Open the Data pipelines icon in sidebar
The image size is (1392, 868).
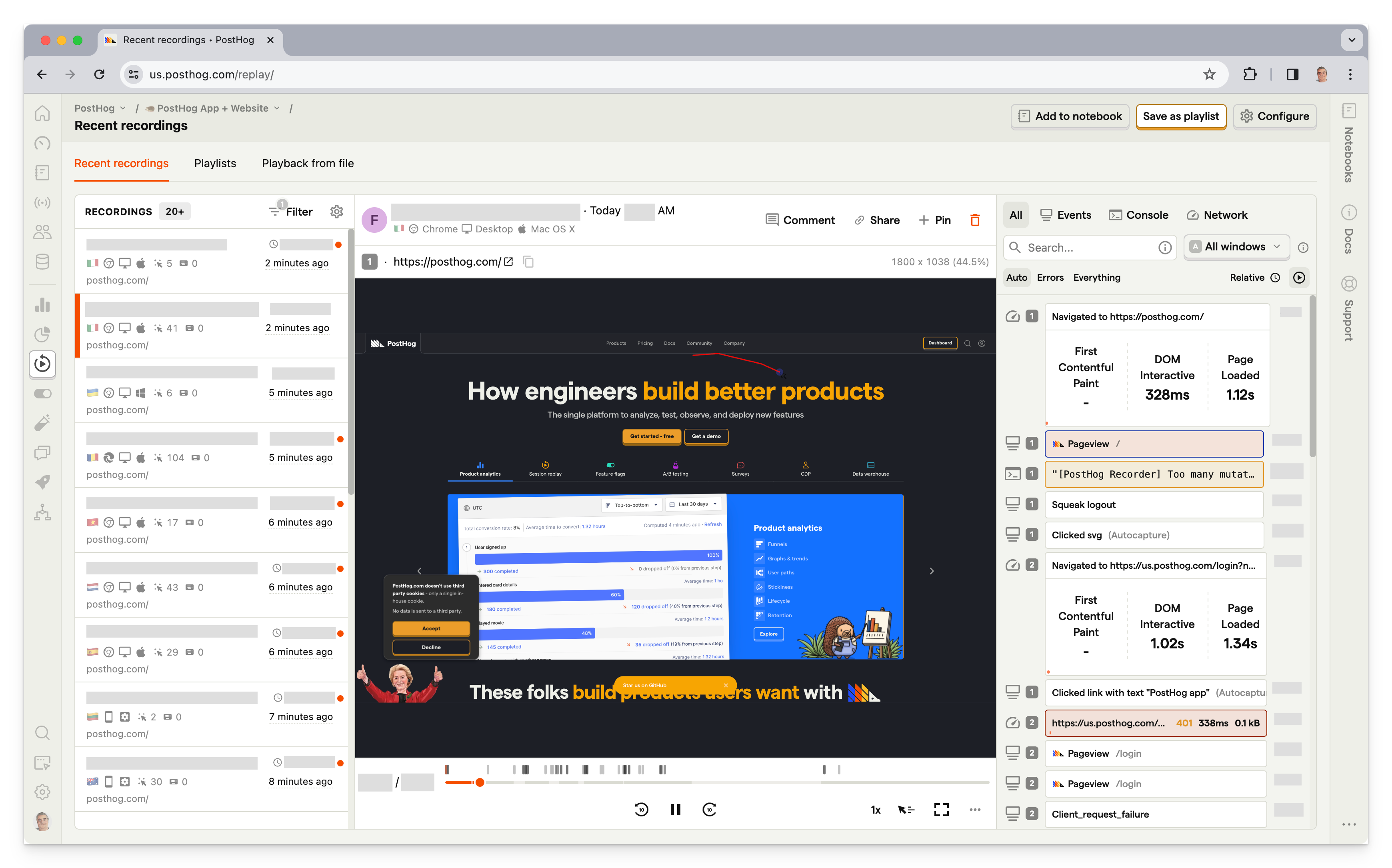click(42, 513)
